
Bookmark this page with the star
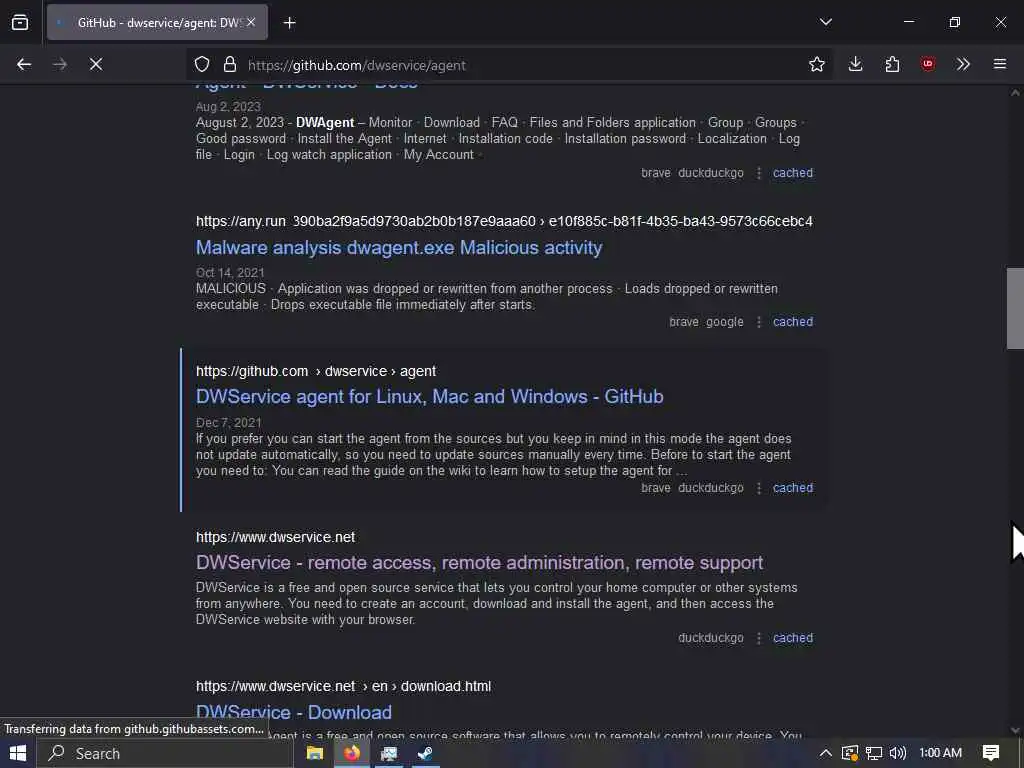tap(816, 64)
